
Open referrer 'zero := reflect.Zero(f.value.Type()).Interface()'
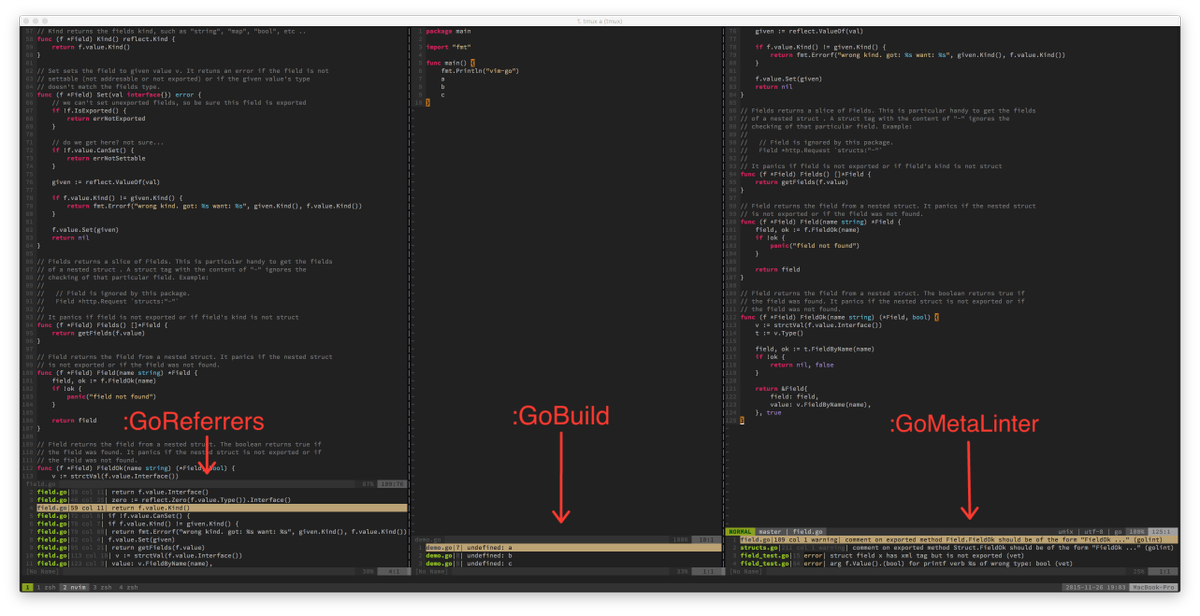point(201,500)
